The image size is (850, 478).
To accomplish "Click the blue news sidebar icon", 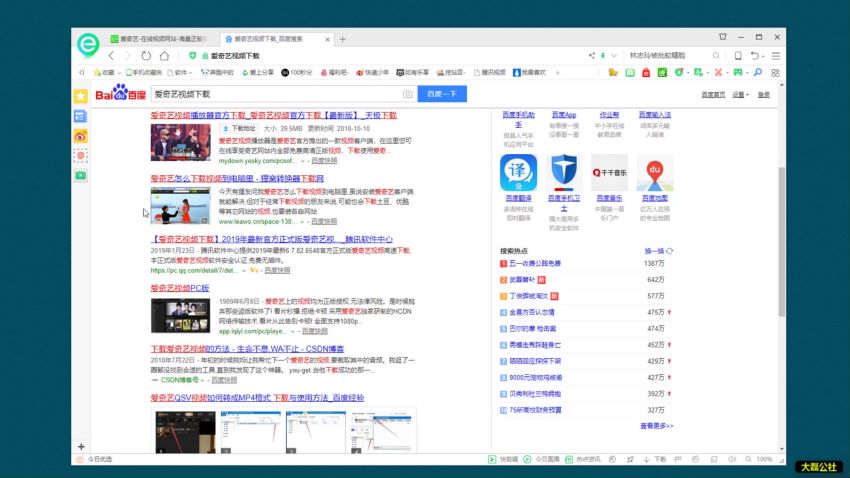I will [x=81, y=116].
